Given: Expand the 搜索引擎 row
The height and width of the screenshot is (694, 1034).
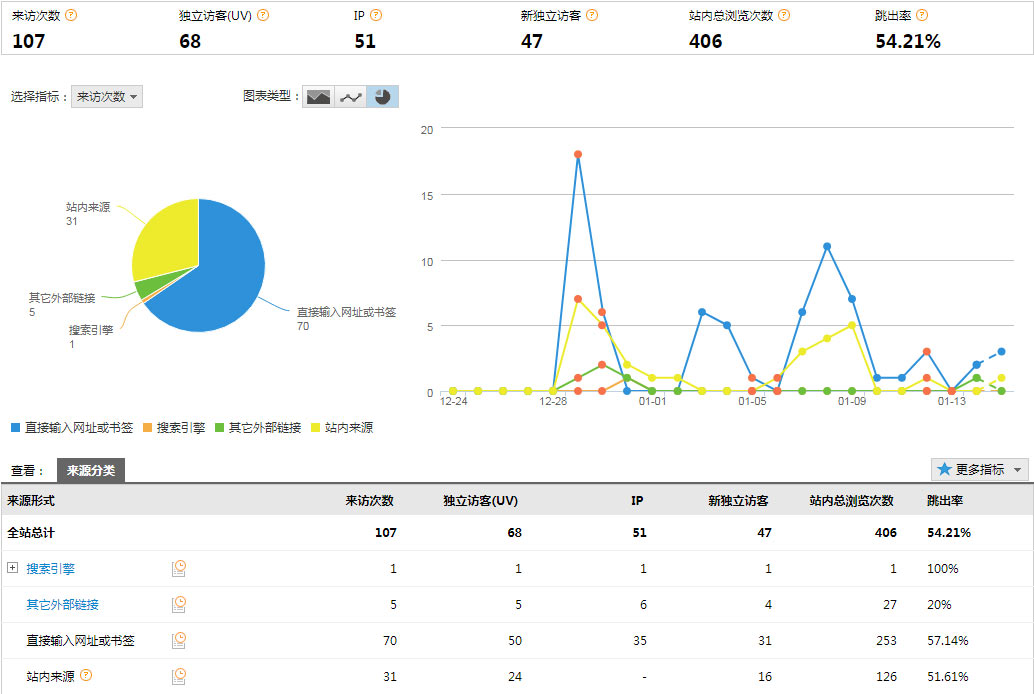Looking at the screenshot, I should point(13,568).
